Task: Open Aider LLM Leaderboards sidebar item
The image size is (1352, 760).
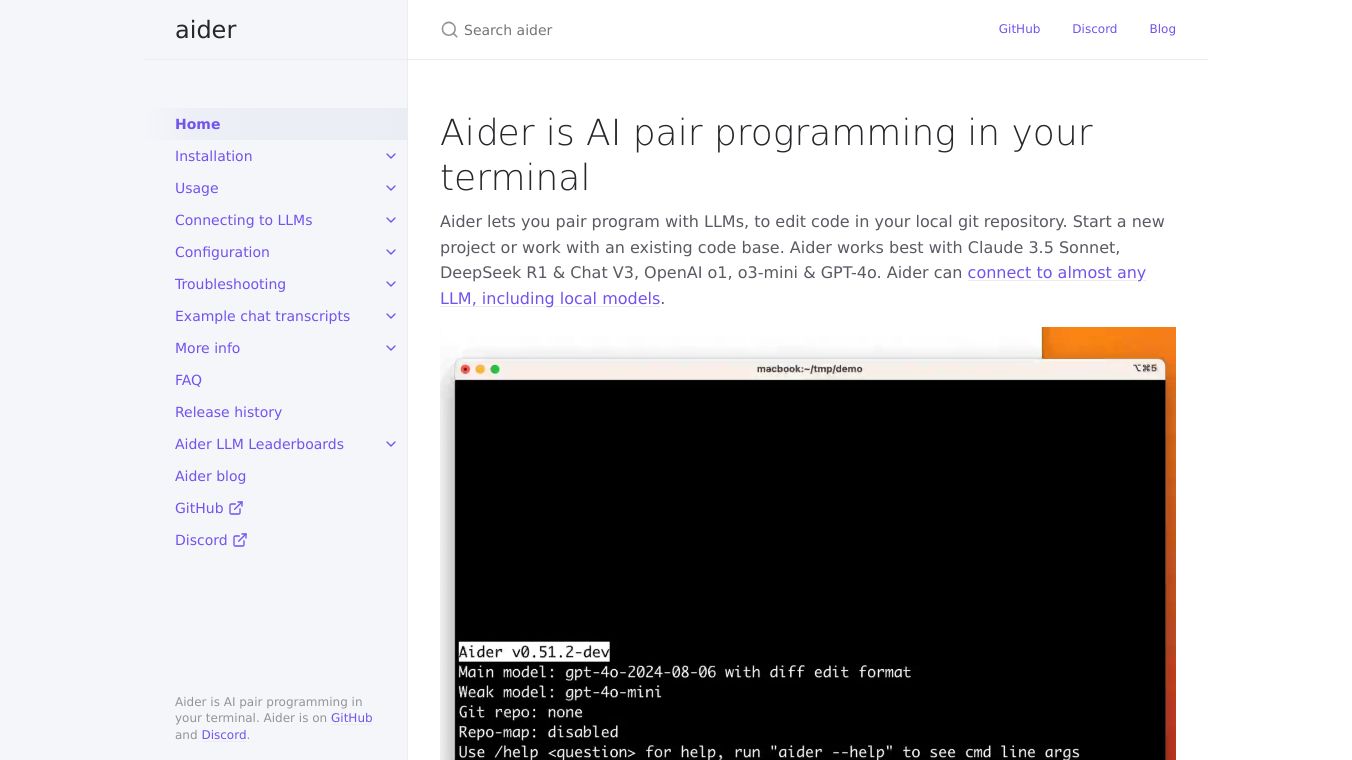Action: [x=259, y=444]
